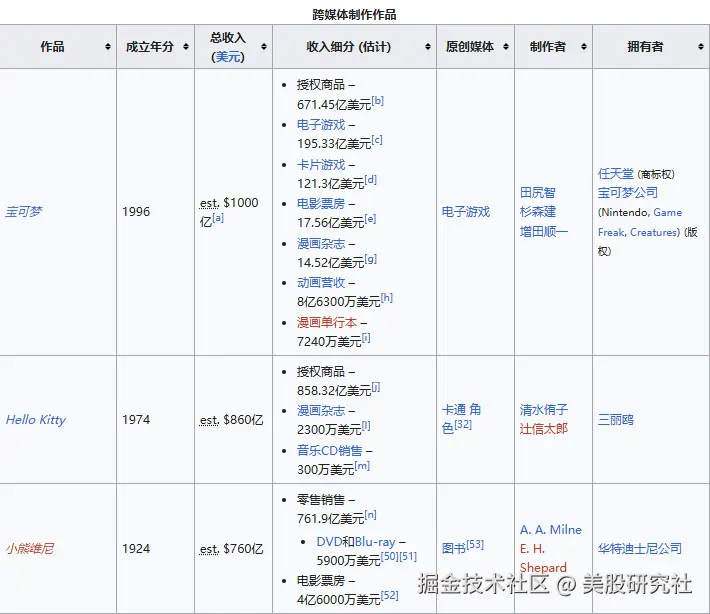
Task: Open reference [51] after 5900万美元
Action: [408, 556]
